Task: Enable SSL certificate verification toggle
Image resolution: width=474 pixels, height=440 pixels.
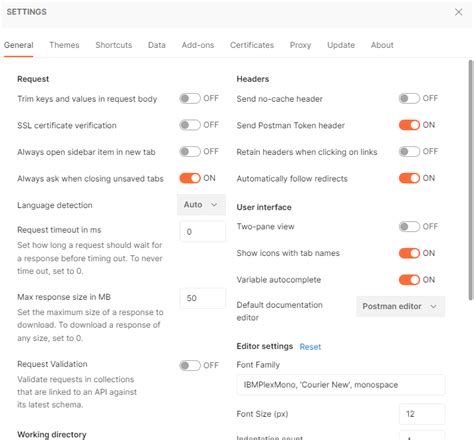Action: (x=190, y=125)
